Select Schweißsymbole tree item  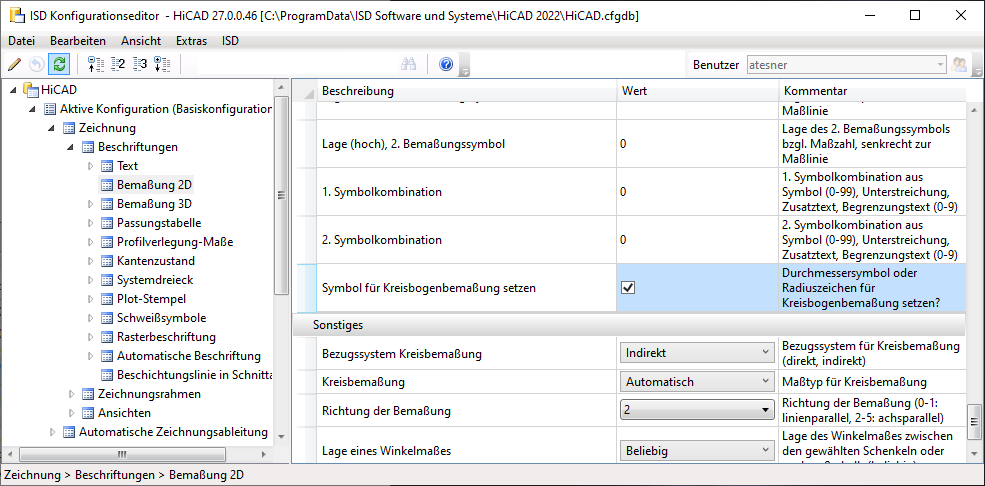[x=161, y=318]
